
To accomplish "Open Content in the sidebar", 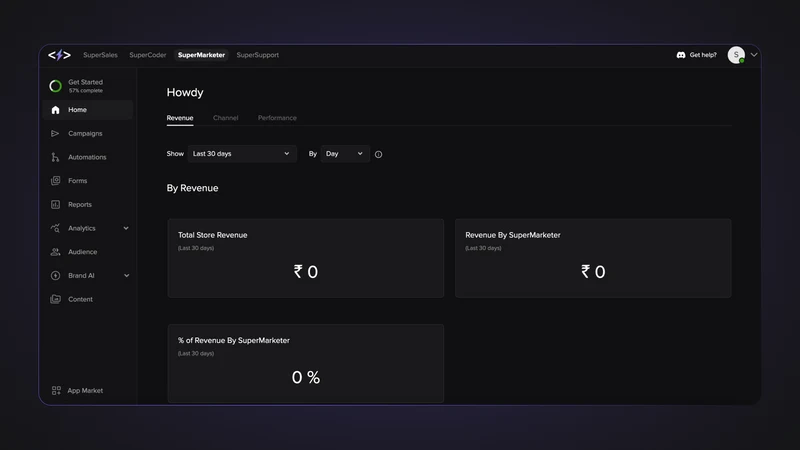I will point(88,299).
